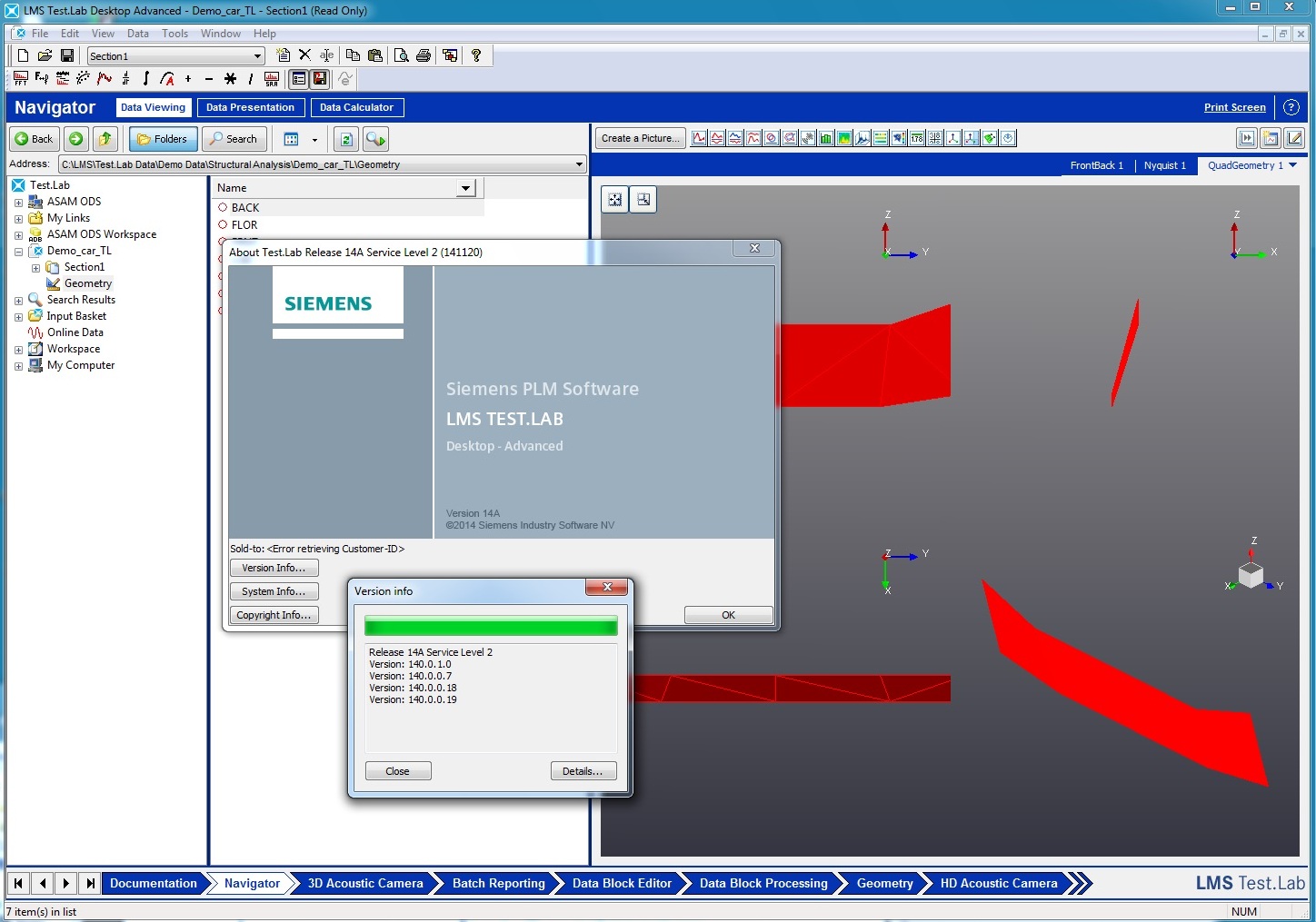
Task: Click the Copy icon in toolbar
Action: coord(353,55)
